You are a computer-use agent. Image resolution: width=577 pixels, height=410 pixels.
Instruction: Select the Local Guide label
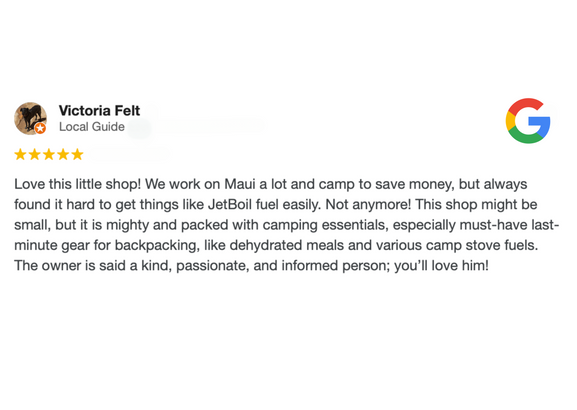(92, 127)
